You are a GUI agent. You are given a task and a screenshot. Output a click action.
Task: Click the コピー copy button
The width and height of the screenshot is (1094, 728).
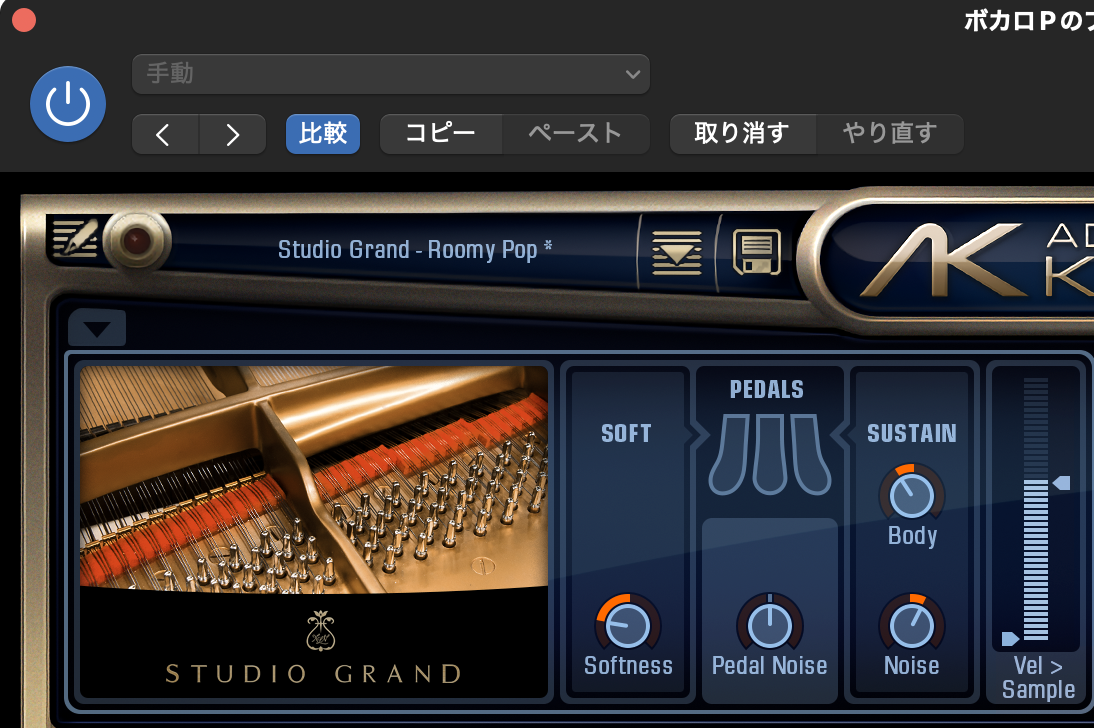pos(441,134)
